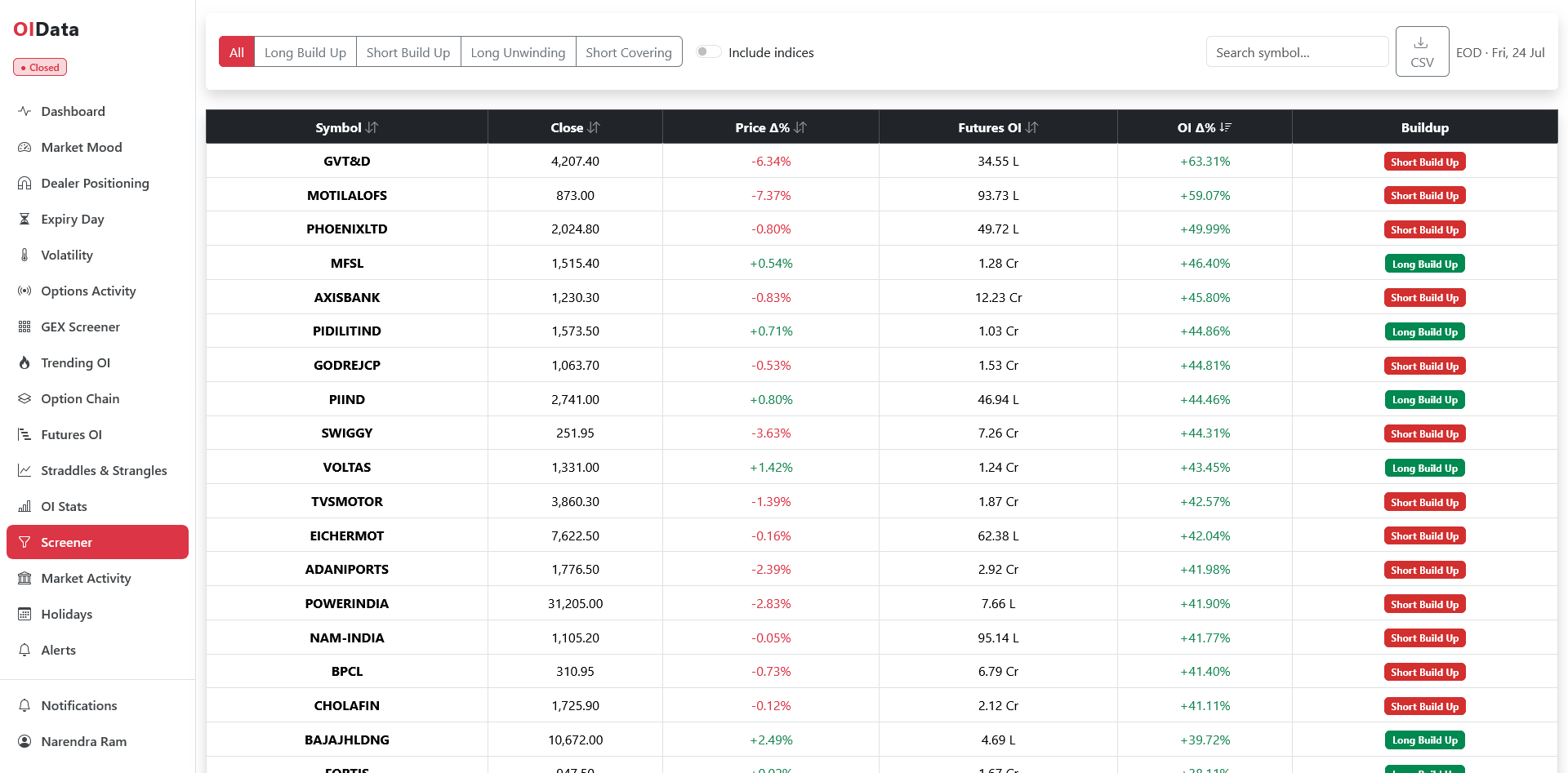Click the Search symbol input field
The width and height of the screenshot is (1568, 773).
1297,51
